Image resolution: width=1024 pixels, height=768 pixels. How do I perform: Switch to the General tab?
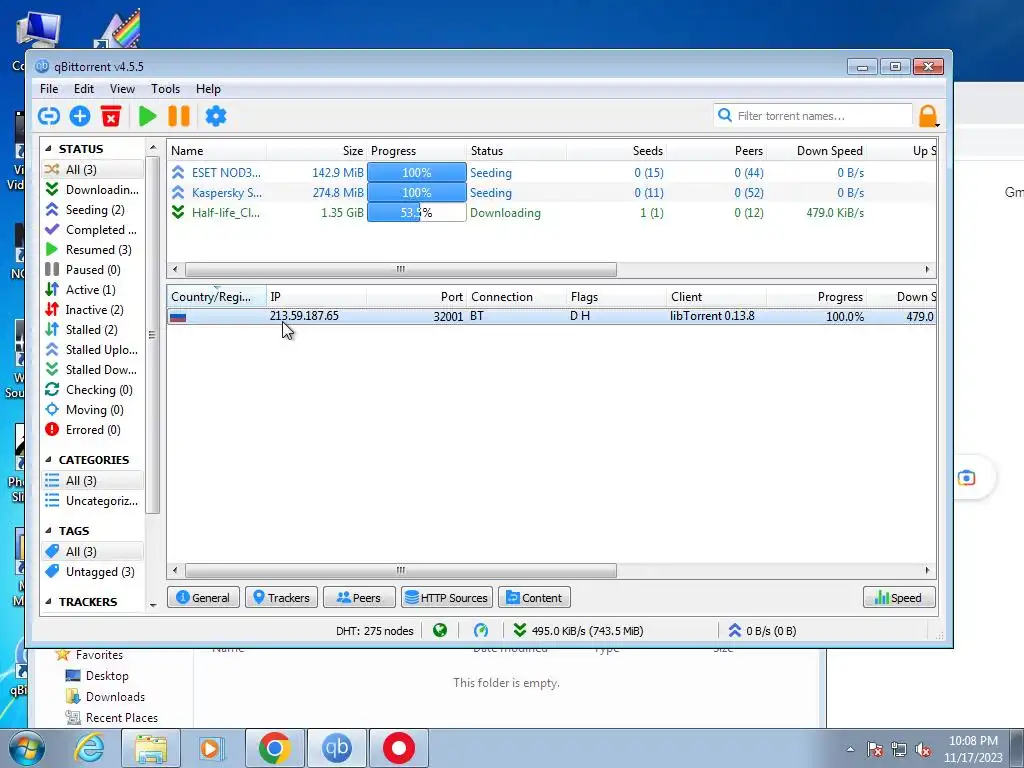coord(203,598)
